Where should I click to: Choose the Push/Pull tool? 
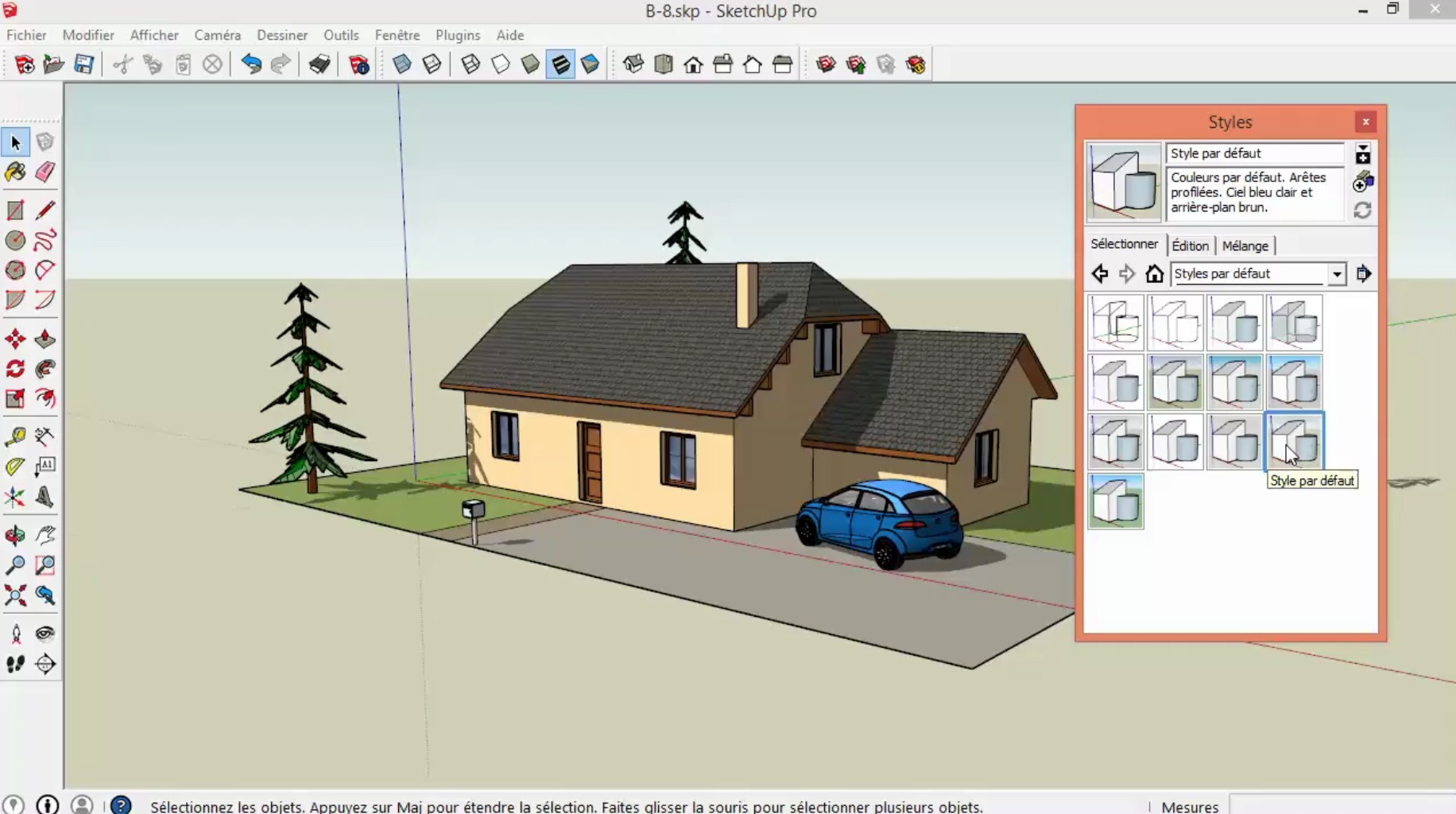(45, 339)
